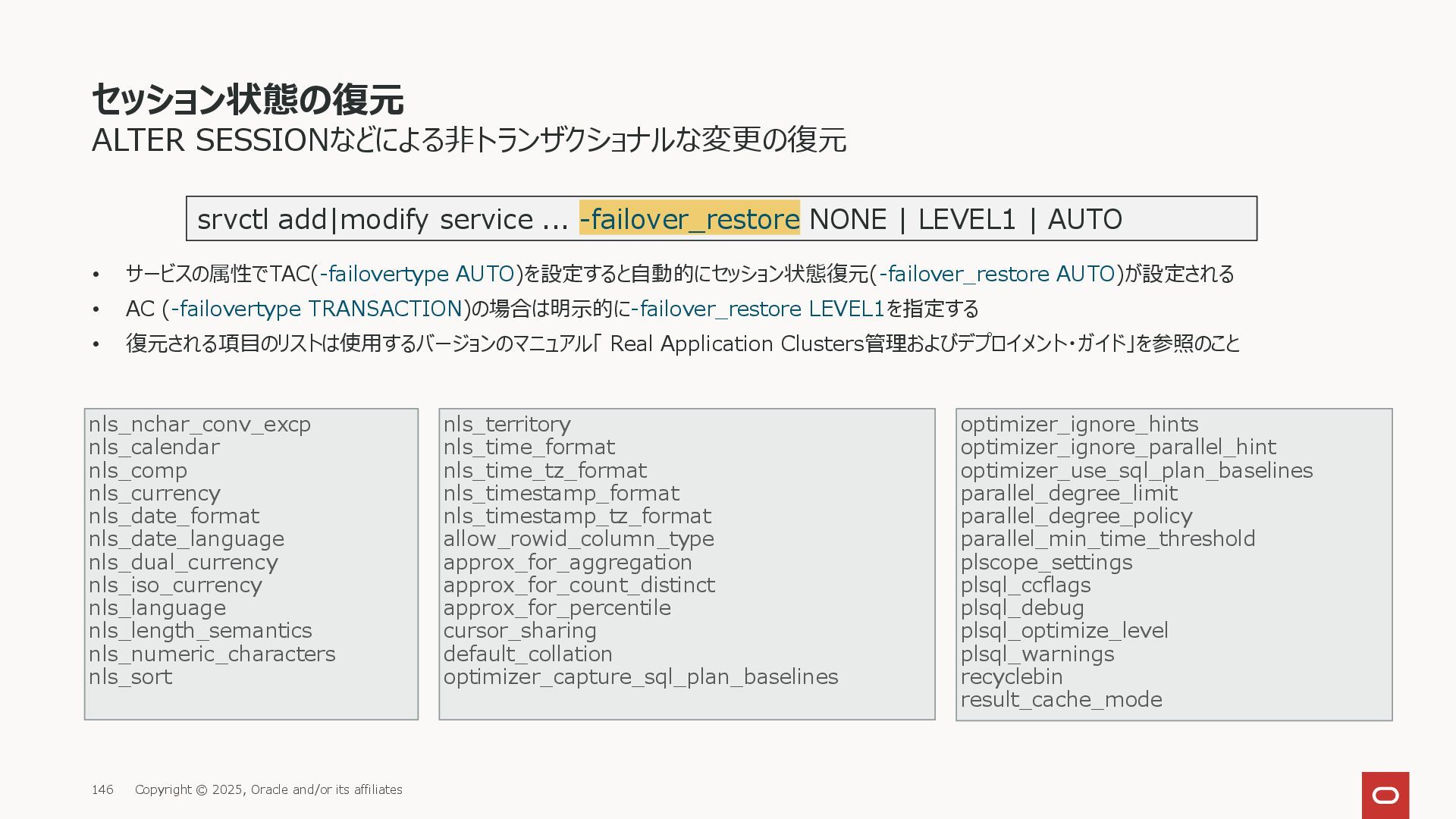Click the parallel_degree_limit entry
1456x819 pixels.
pos(1069,493)
